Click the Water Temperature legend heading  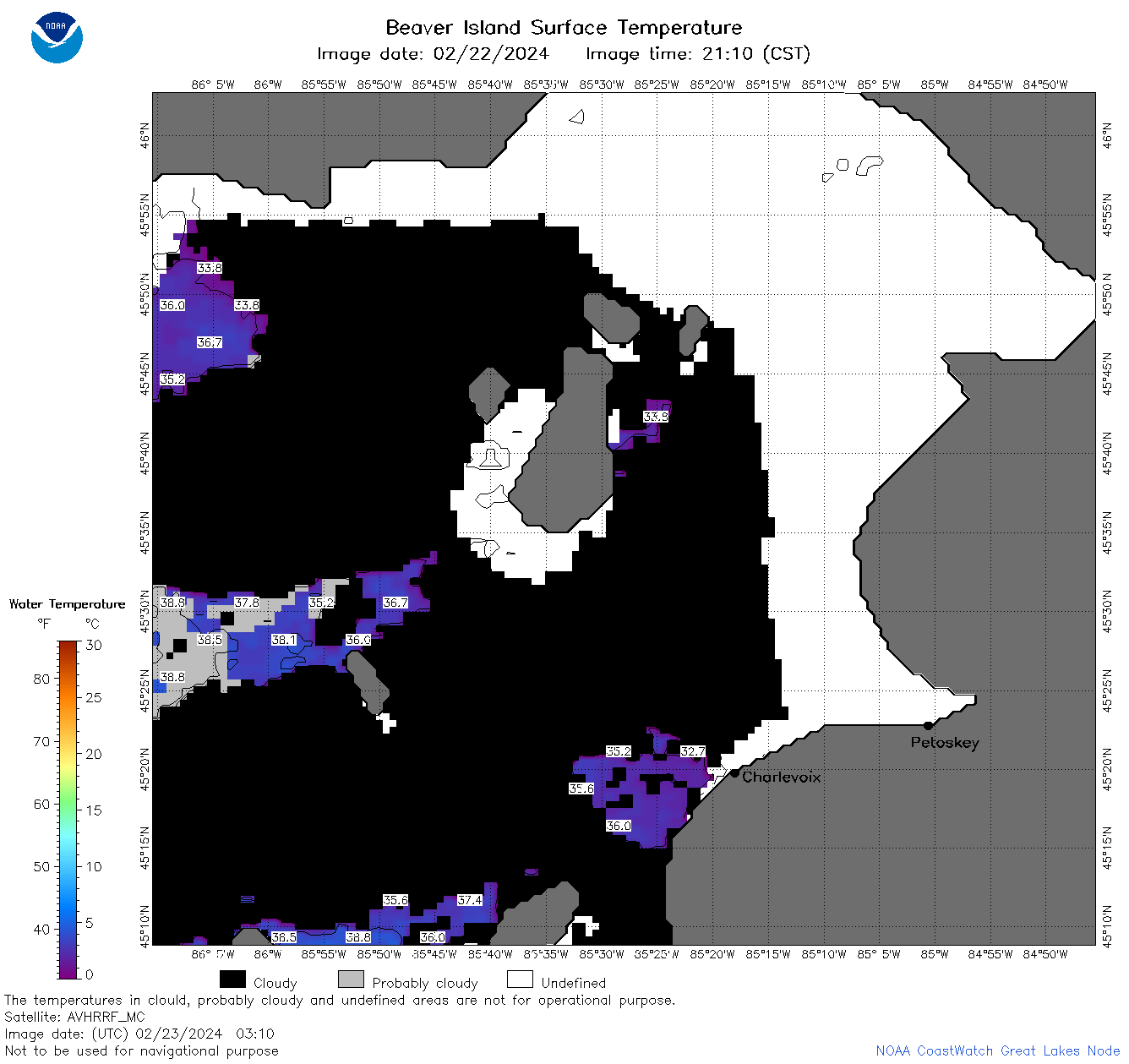tap(67, 604)
